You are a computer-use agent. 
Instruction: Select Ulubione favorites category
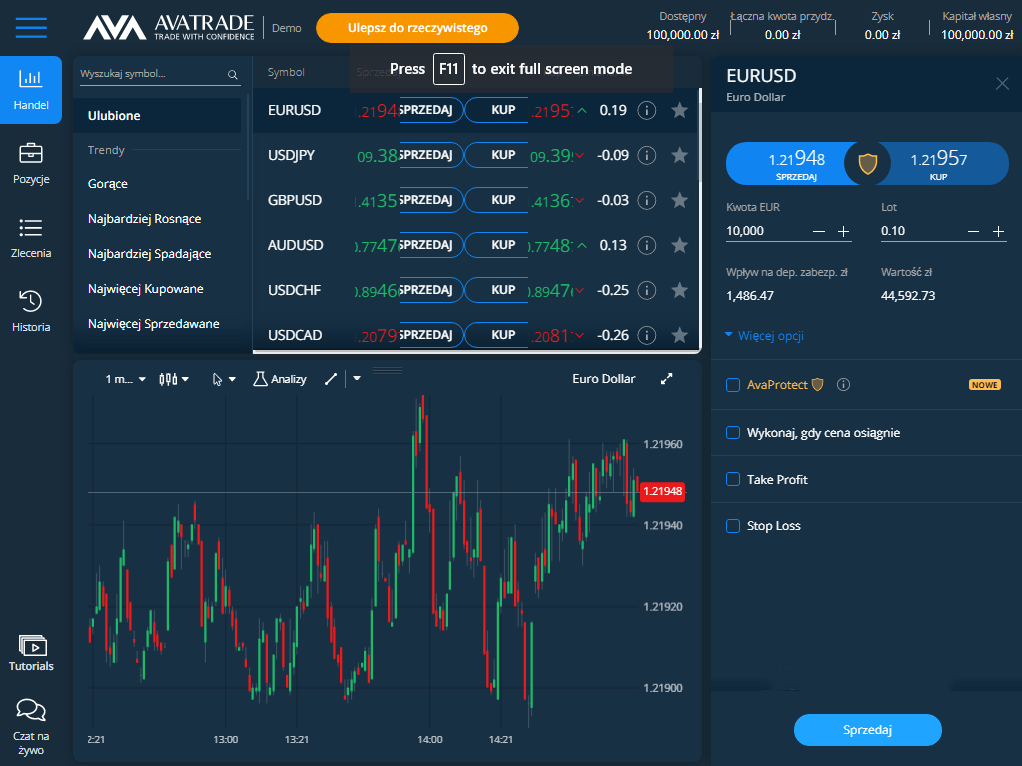click(x=157, y=115)
